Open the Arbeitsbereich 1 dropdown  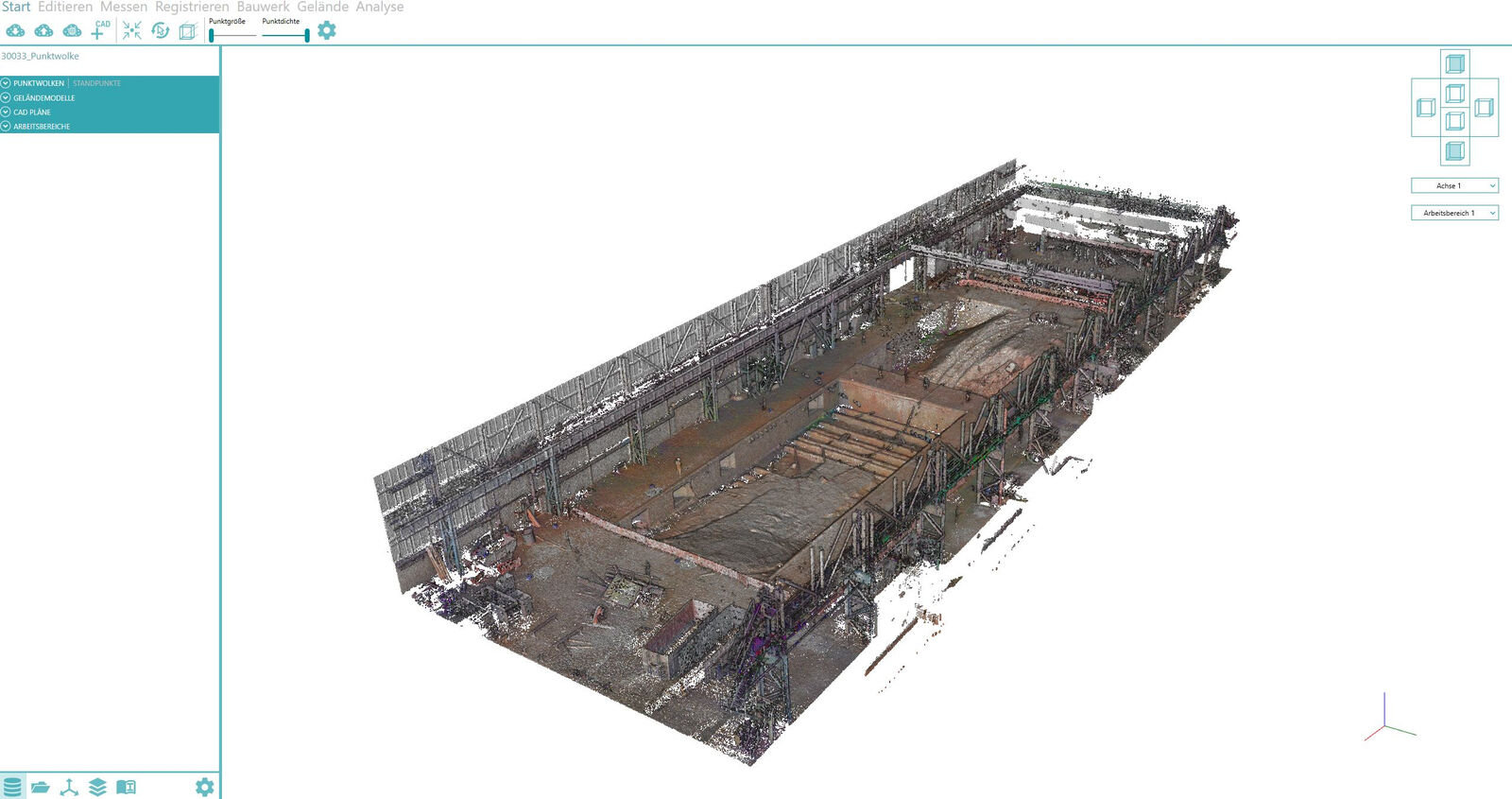click(x=1454, y=213)
